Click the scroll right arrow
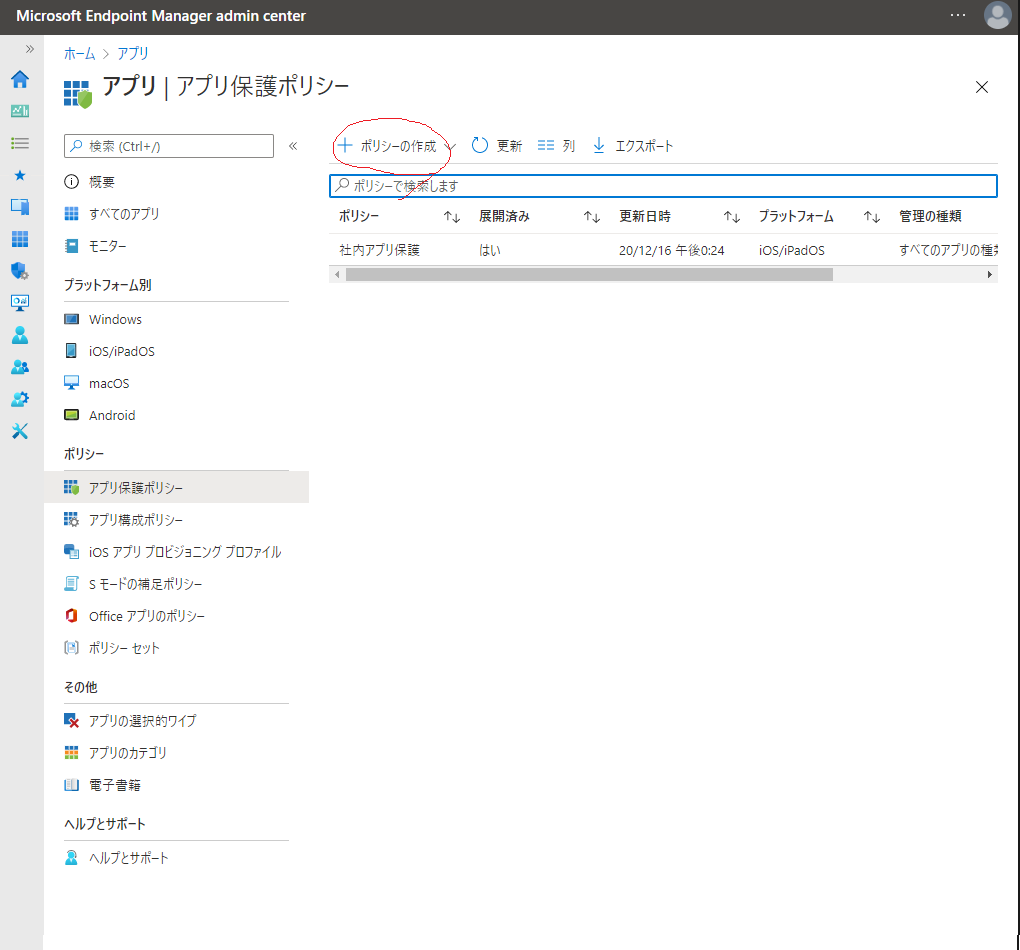Screen dimensions: 1020x950 click(990, 275)
